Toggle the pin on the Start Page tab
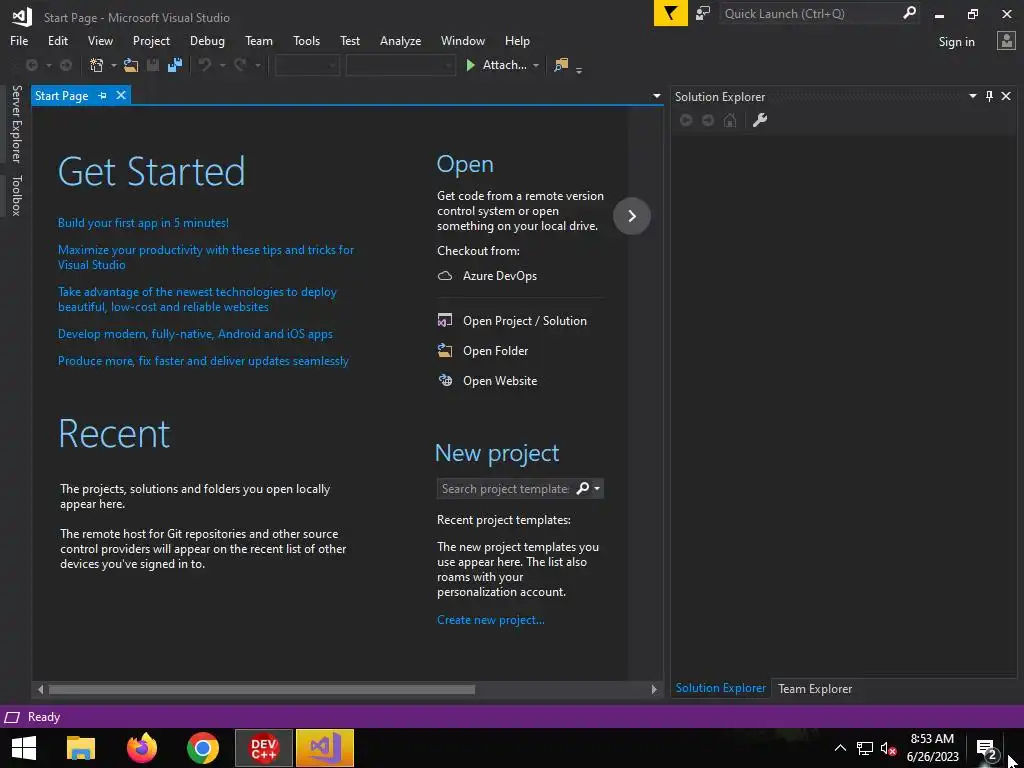 pos(103,95)
